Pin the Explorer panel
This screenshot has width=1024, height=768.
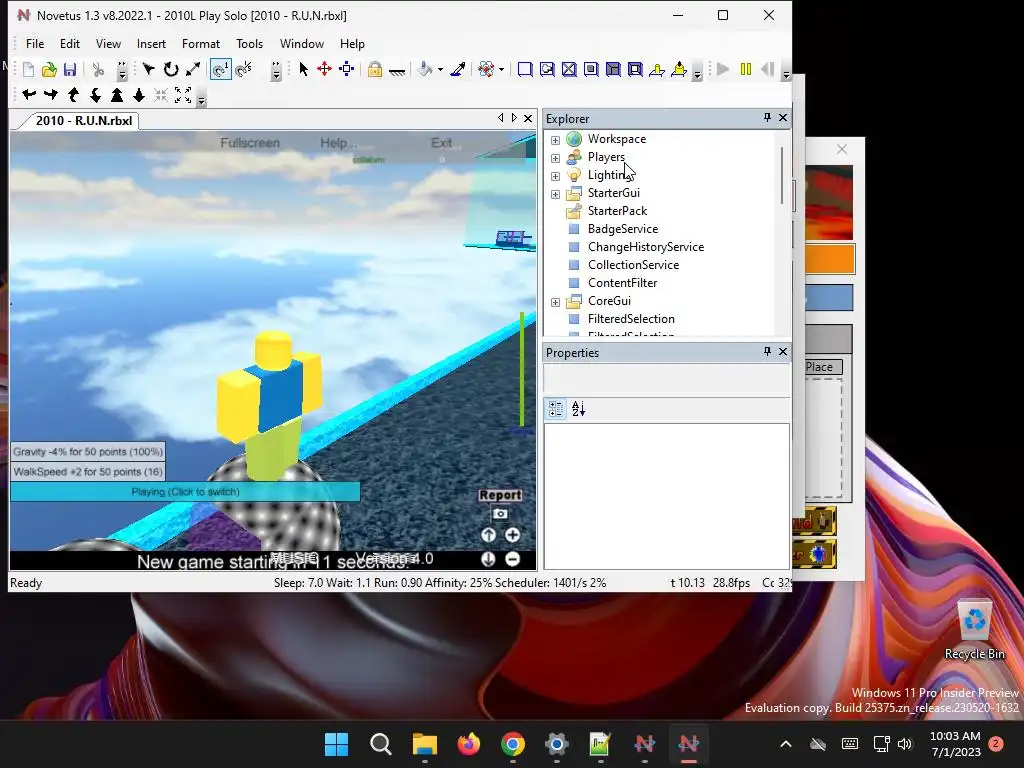[767, 118]
